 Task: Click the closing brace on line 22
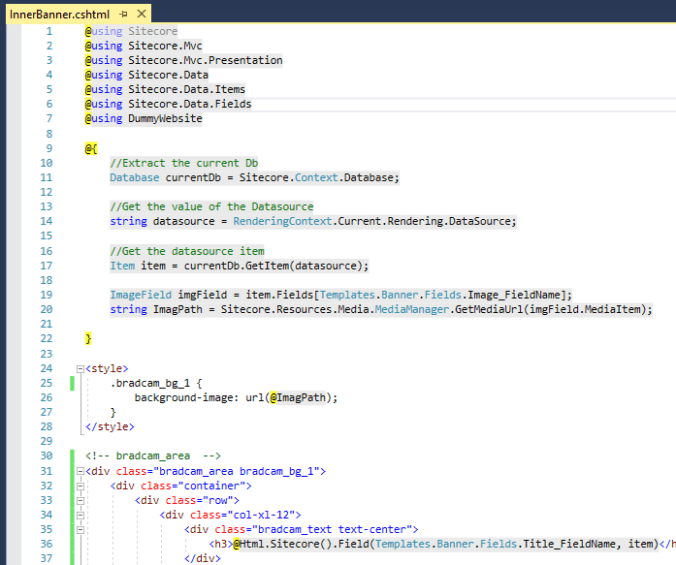tap(88, 340)
